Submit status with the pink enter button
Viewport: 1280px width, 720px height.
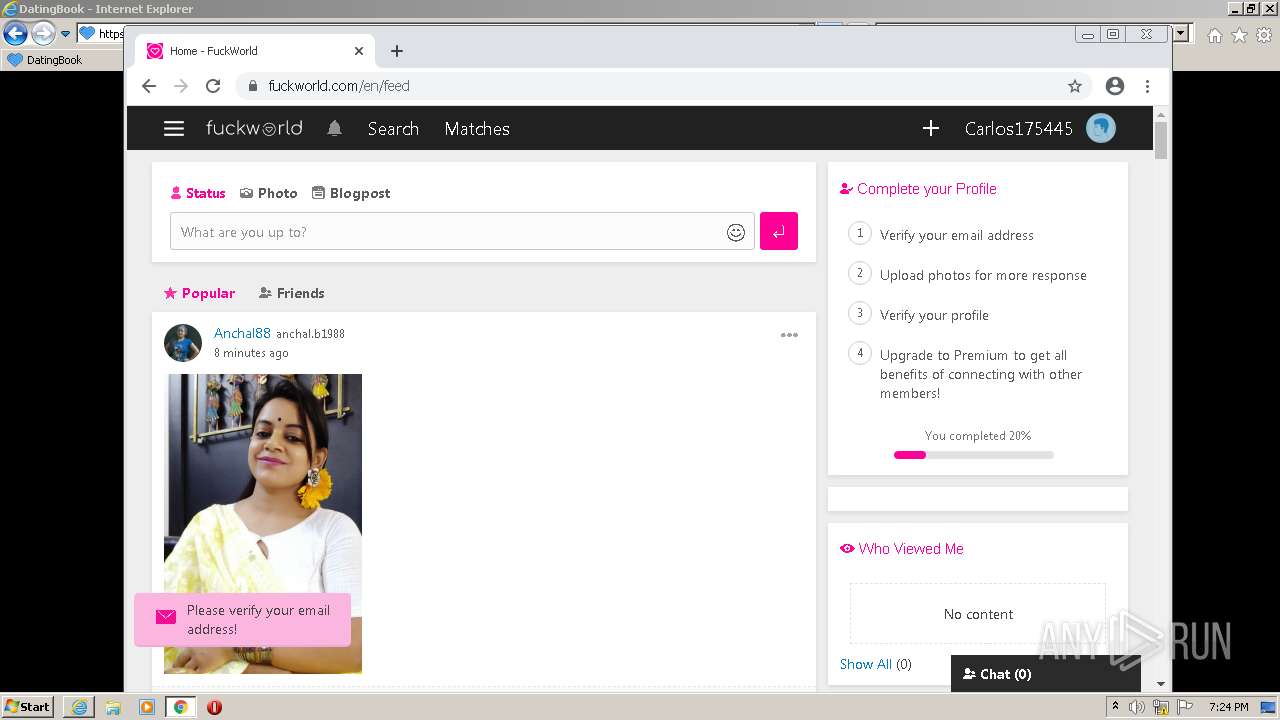pos(779,231)
